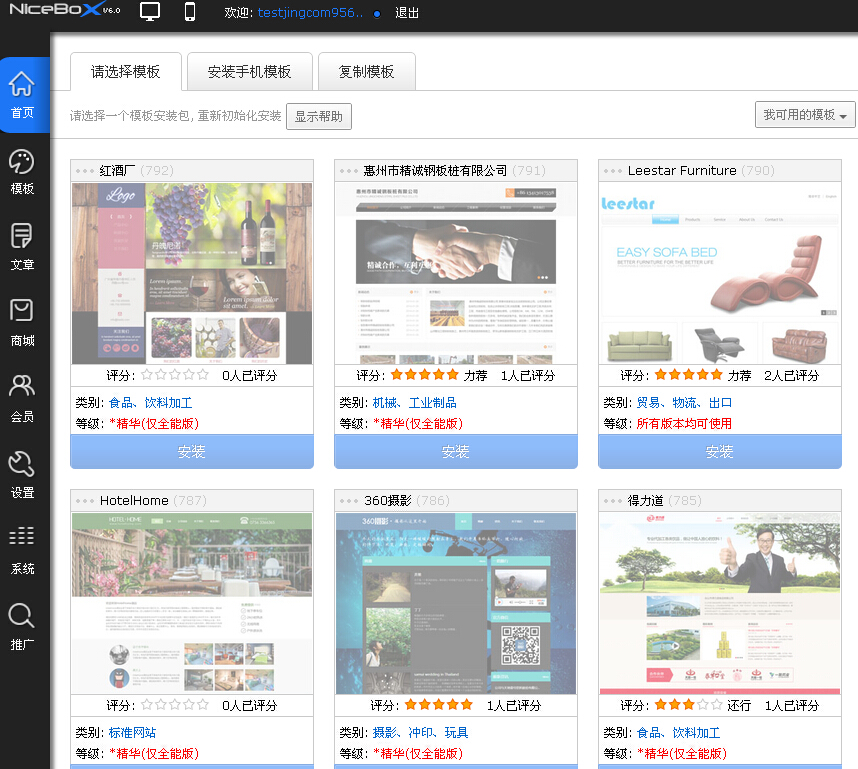
Task: Click the 显示帮助 button
Action: click(319, 117)
